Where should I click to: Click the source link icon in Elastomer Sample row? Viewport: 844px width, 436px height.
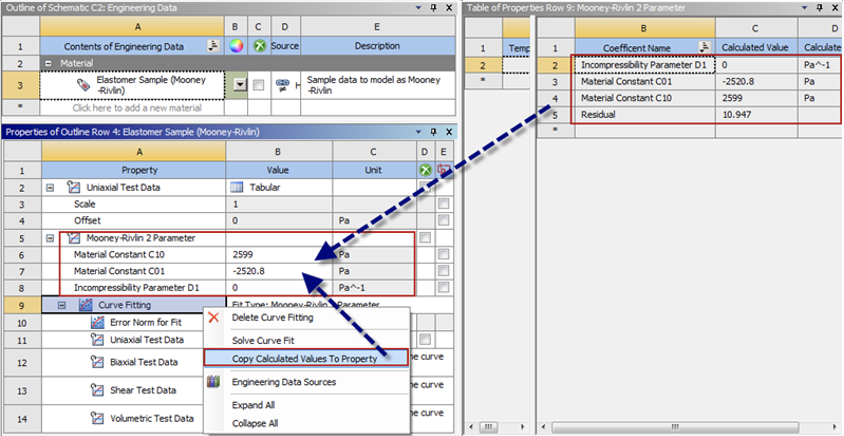(x=282, y=85)
